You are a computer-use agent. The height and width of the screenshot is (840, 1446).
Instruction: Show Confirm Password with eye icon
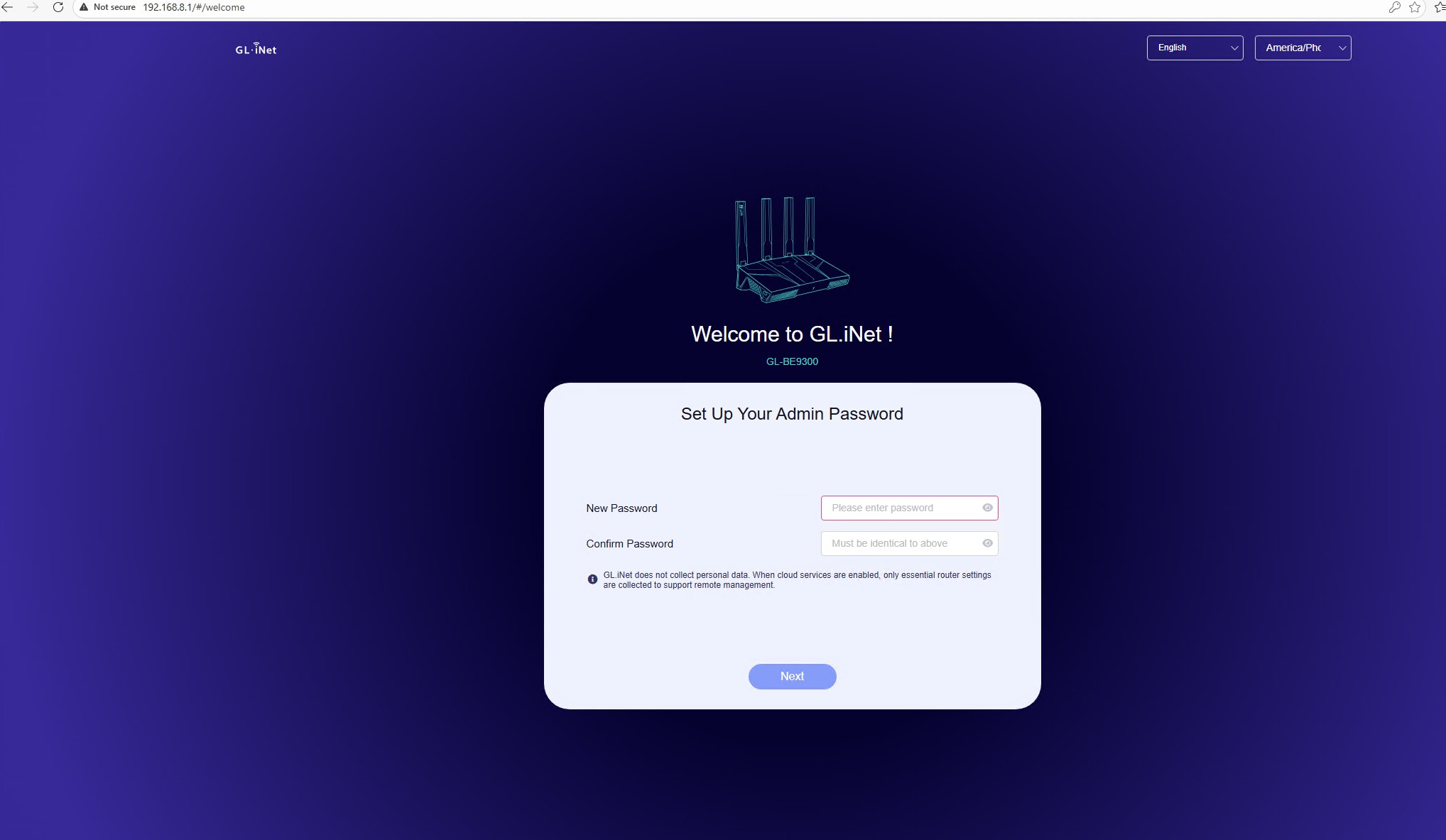click(987, 543)
